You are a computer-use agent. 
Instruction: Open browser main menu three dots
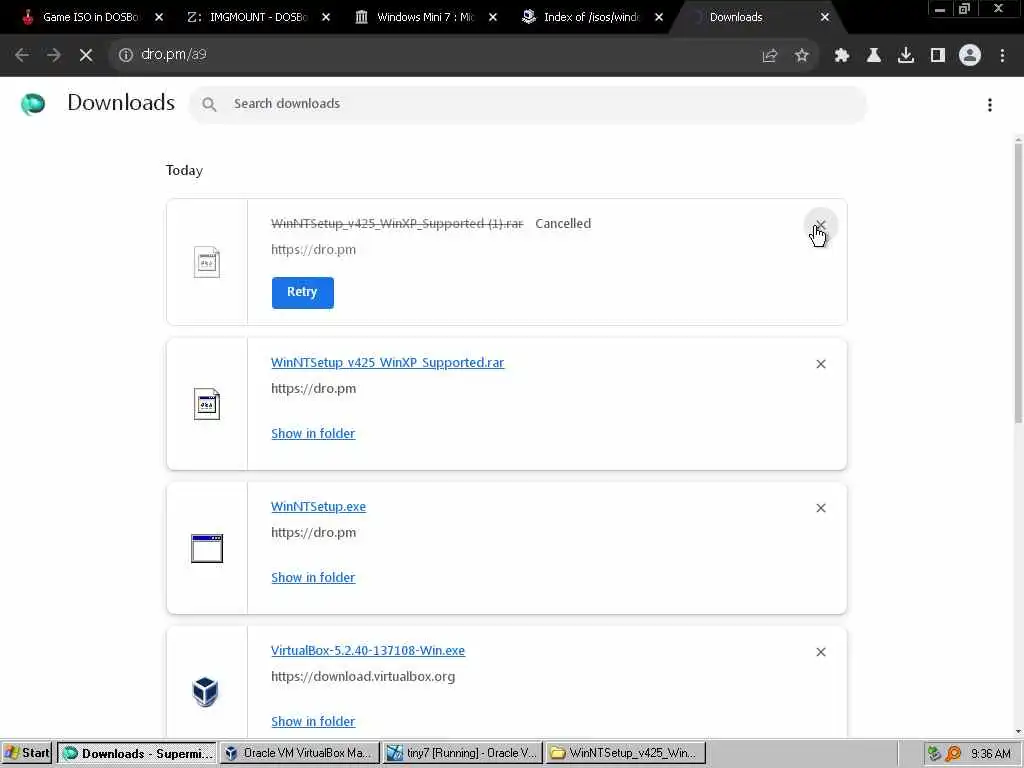click(x=1002, y=56)
